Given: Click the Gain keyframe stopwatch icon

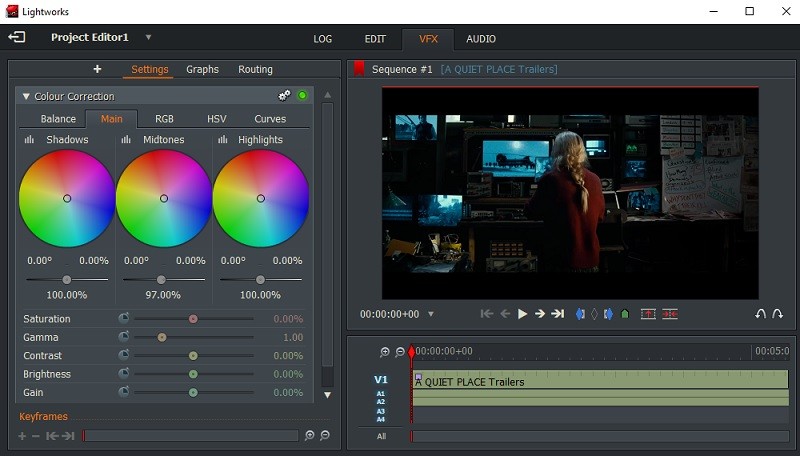Looking at the screenshot, I should pyautogui.click(x=123, y=392).
